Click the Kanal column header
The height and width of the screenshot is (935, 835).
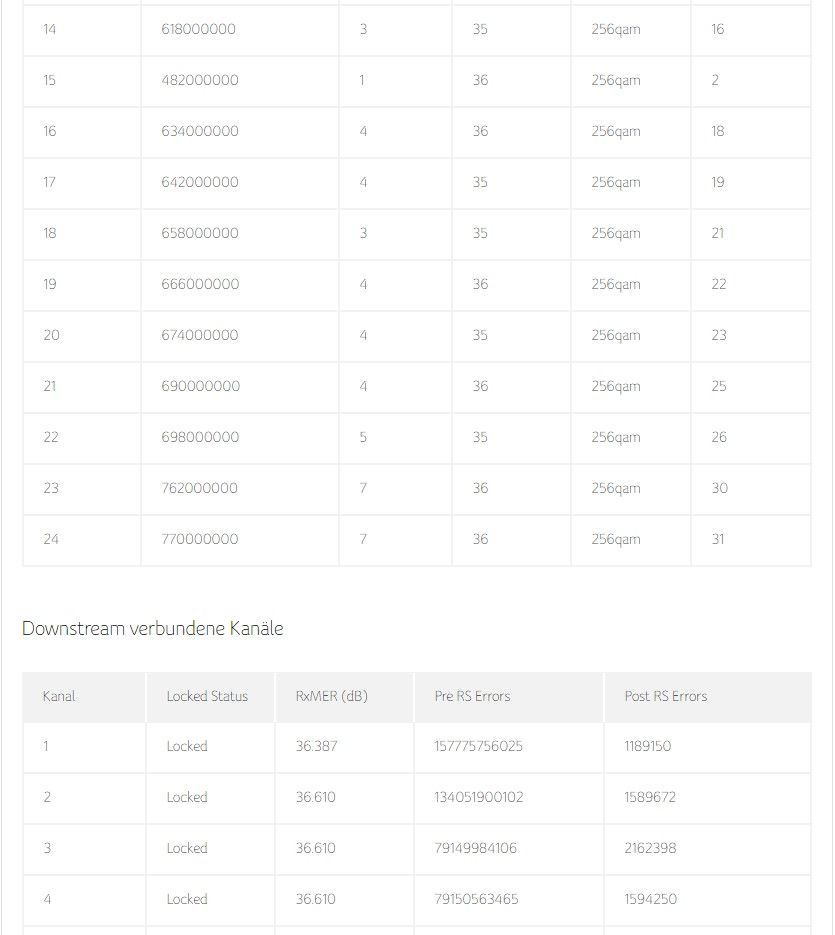(x=59, y=696)
